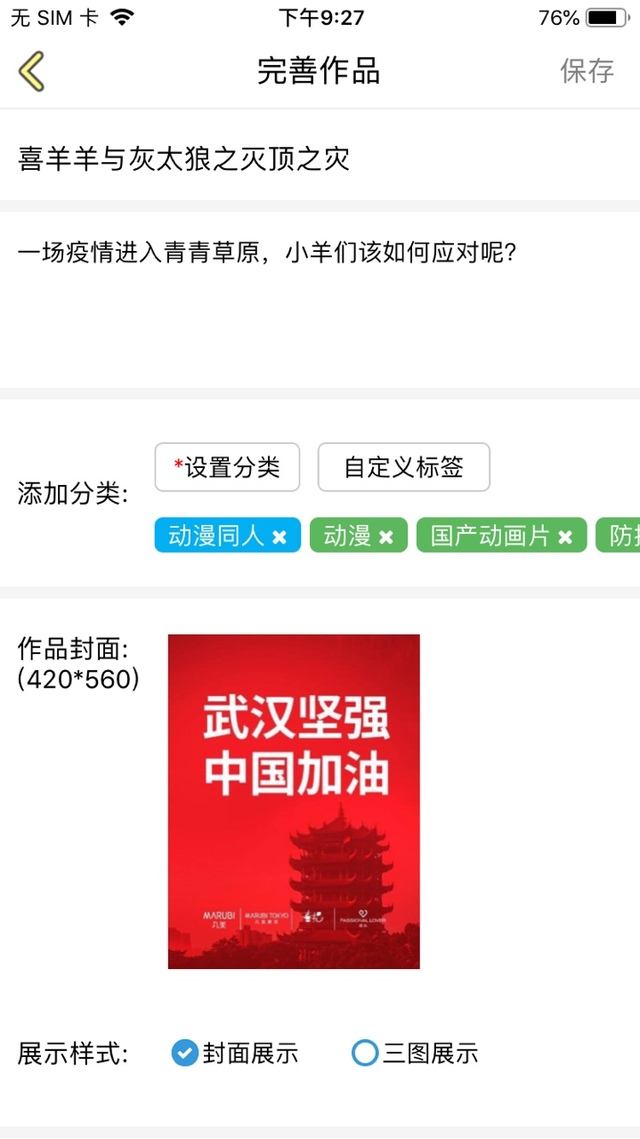Tap the green 国产动画片 tag
The width and height of the screenshot is (640, 1139).
[490, 537]
